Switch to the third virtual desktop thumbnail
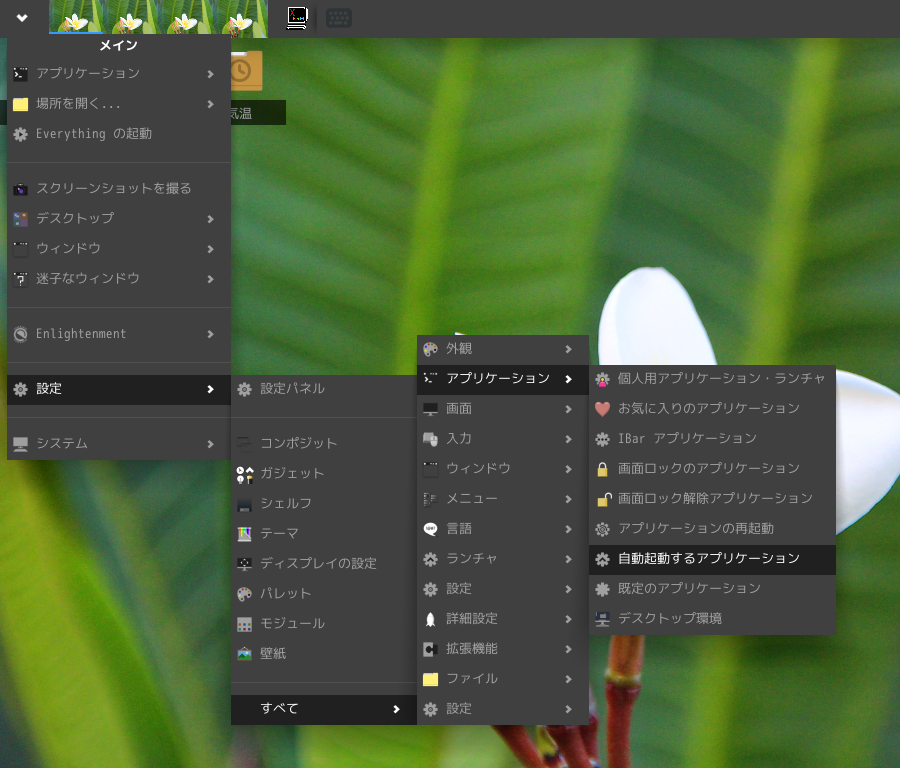The image size is (900, 768). pos(186,17)
